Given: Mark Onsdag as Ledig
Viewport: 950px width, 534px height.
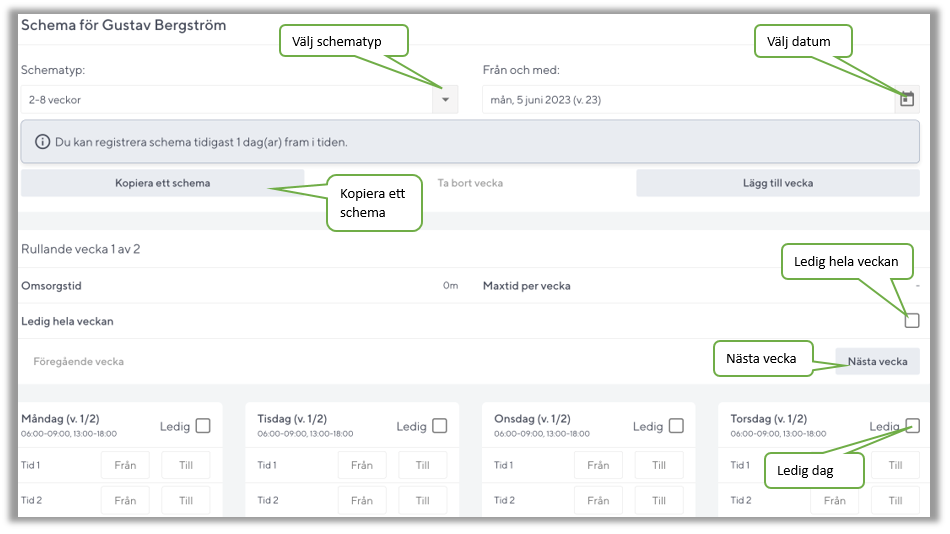Looking at the screenshot, I should pyautogui.click(x=676, y=426).
